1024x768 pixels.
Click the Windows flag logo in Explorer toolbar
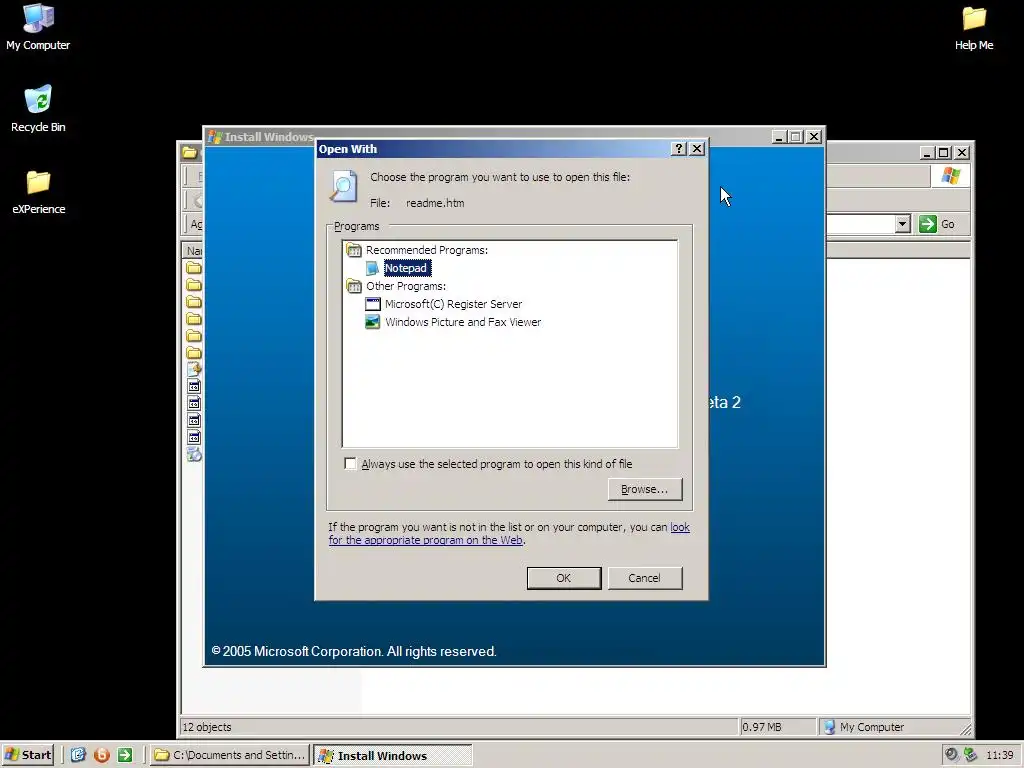click(x=950, y=176)
